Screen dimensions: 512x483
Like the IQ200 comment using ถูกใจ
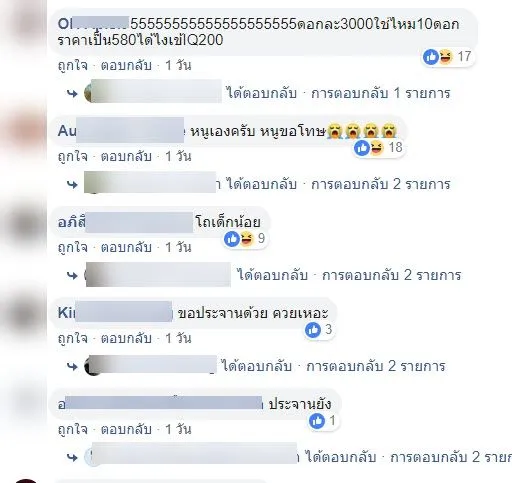[73, 65]
